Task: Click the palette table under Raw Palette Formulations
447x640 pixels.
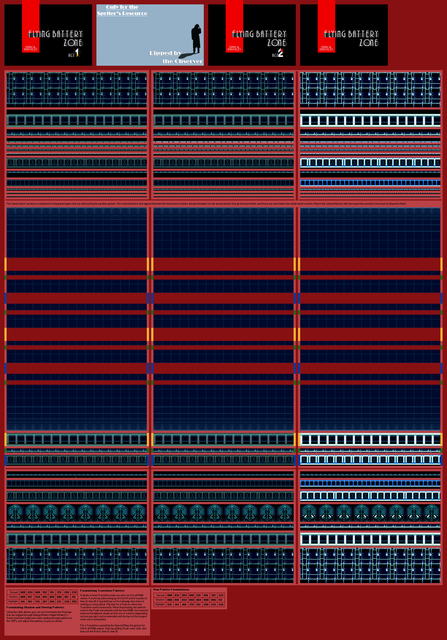Action: click(x=189, y=600)
